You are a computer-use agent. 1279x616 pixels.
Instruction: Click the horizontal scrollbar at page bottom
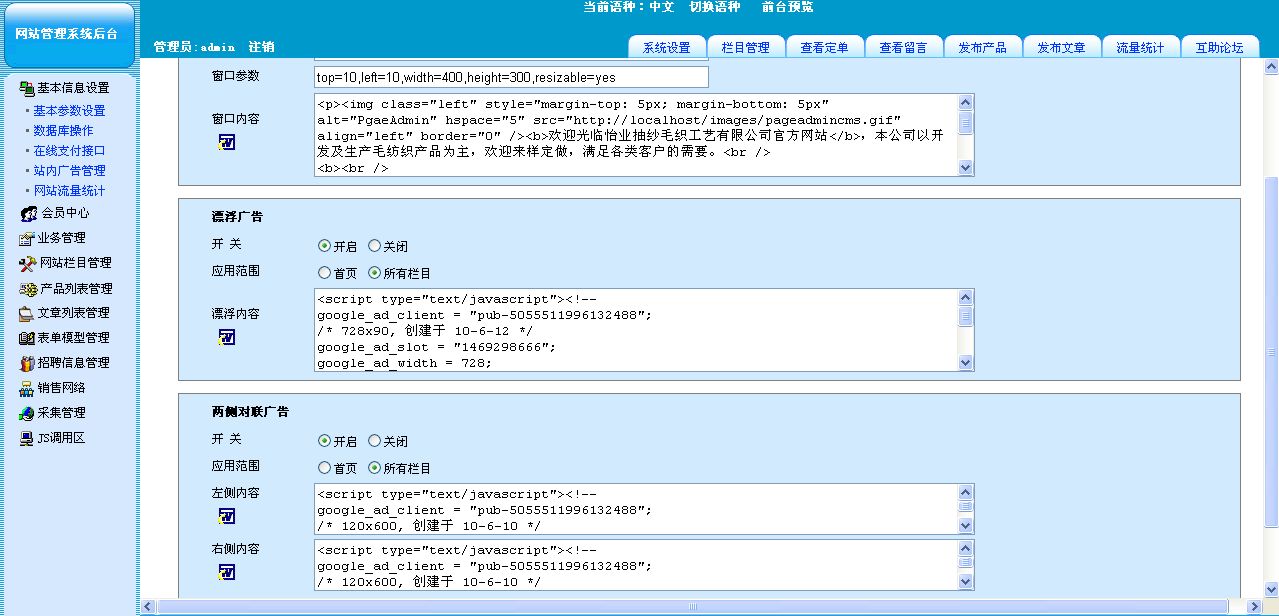coord(690,606)
